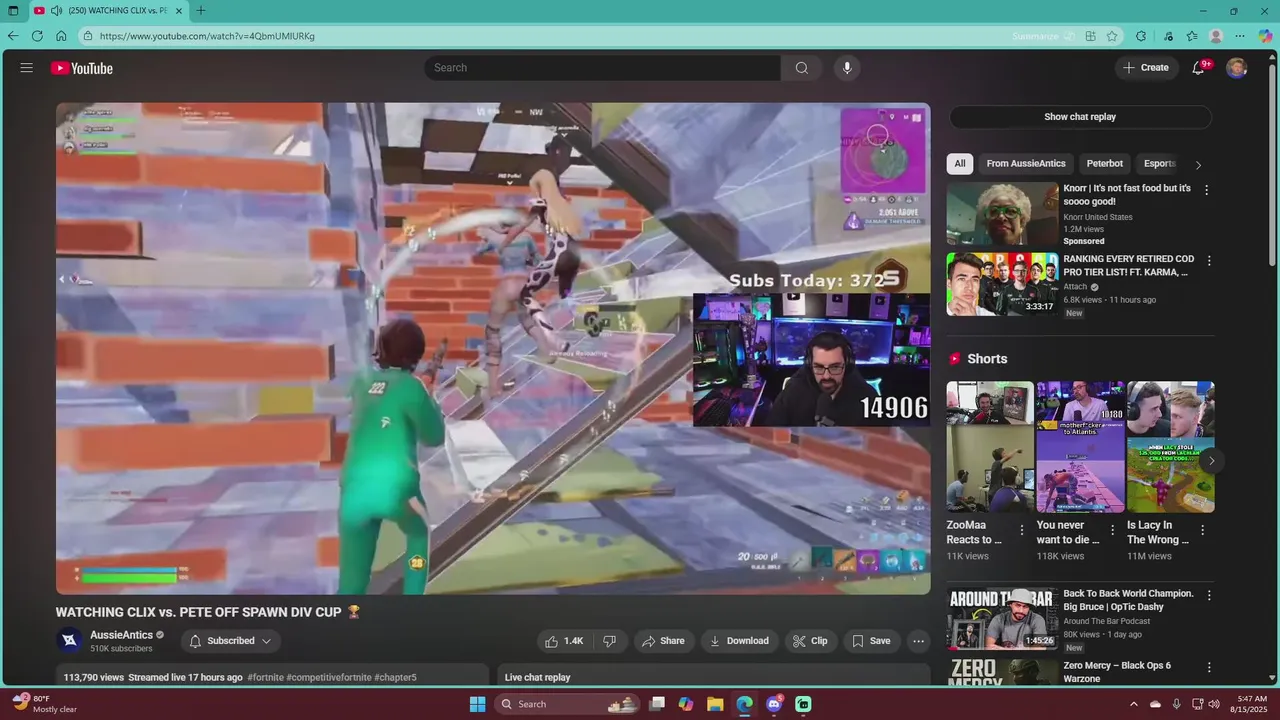1280x720 pixels.
Task: Go to the browser home page
Action: point(61,36)
